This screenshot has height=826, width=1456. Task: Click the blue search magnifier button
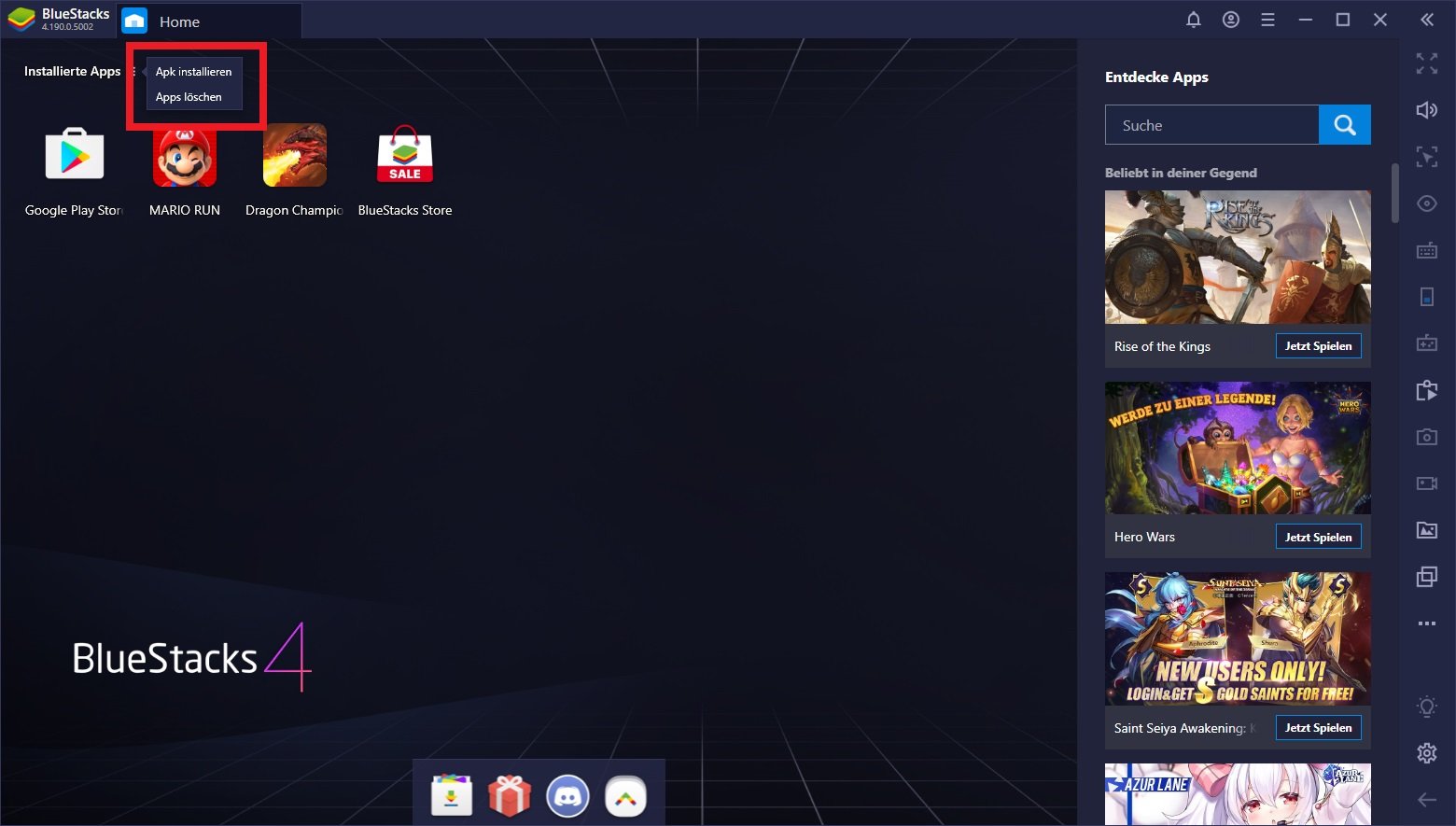(1345, 125)
